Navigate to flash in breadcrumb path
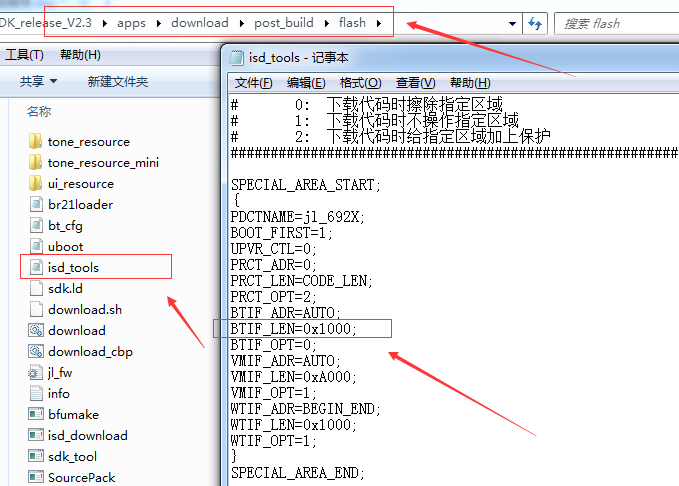Image resolution: width=679 pixels, height=486 pixels. (x=352, y=23)
